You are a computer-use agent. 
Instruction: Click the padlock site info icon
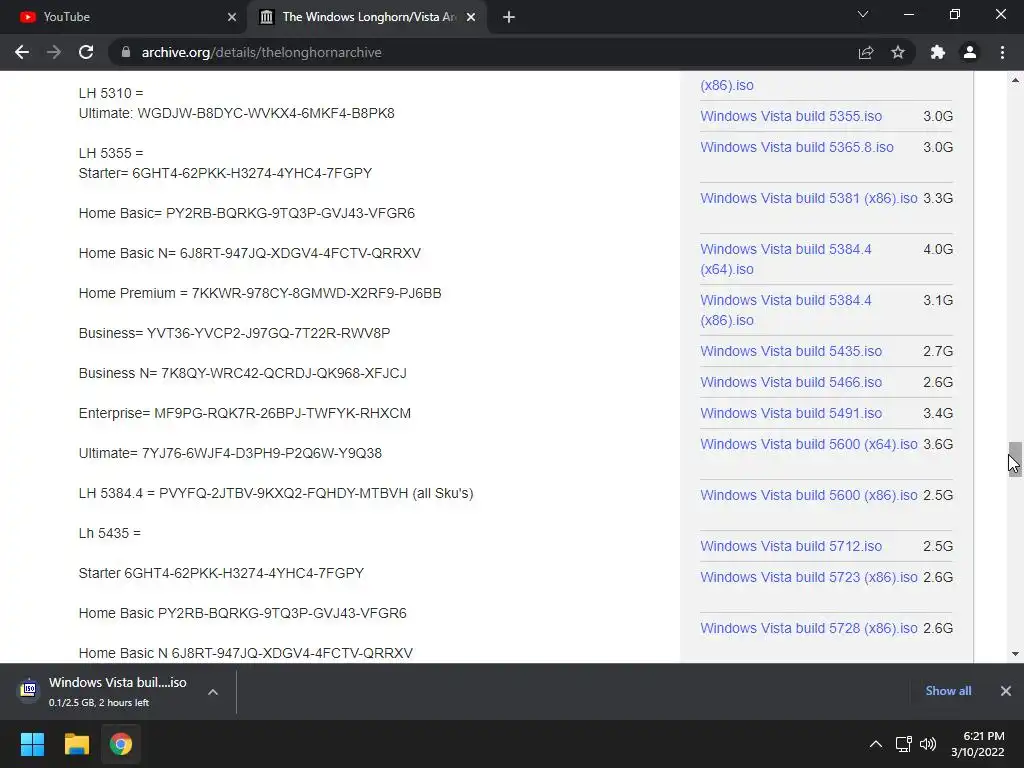click(x=126, y=52)
